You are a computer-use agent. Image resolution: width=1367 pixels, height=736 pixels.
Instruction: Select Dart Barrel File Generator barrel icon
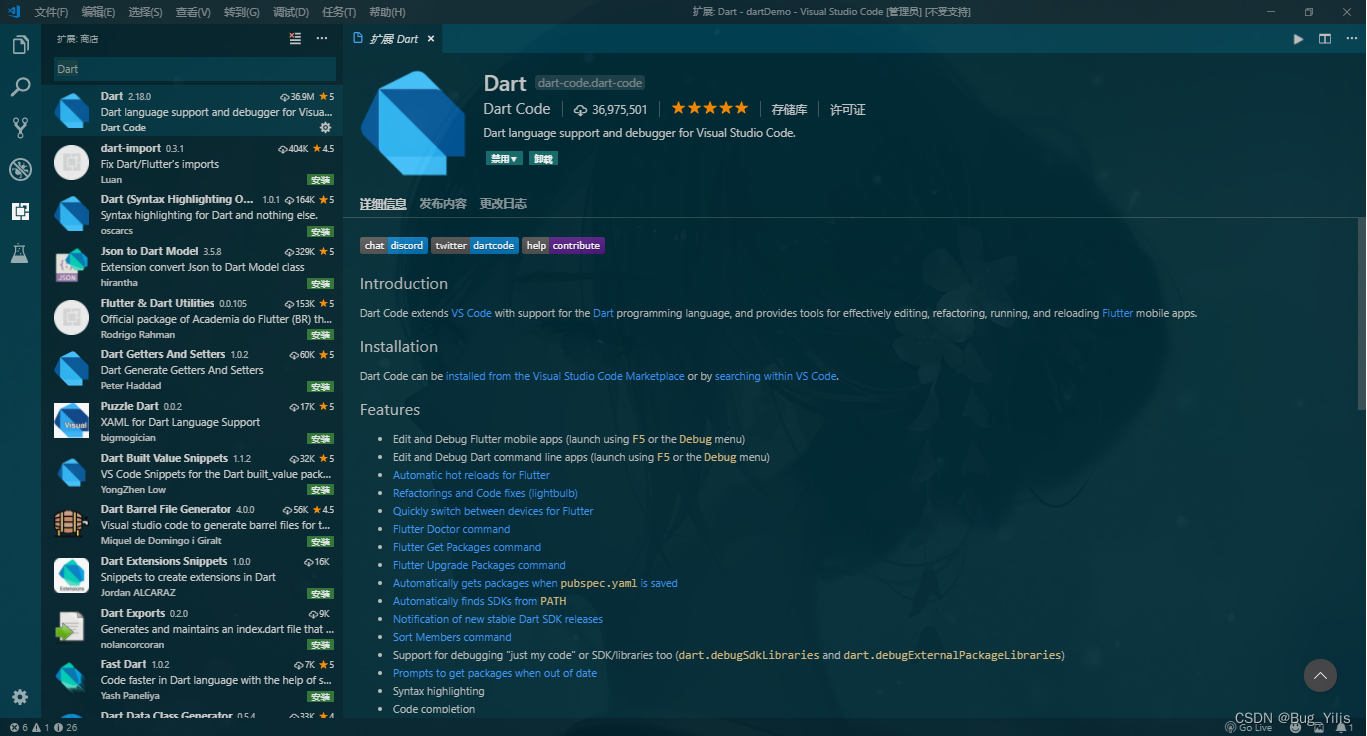[x=71, y=524]
